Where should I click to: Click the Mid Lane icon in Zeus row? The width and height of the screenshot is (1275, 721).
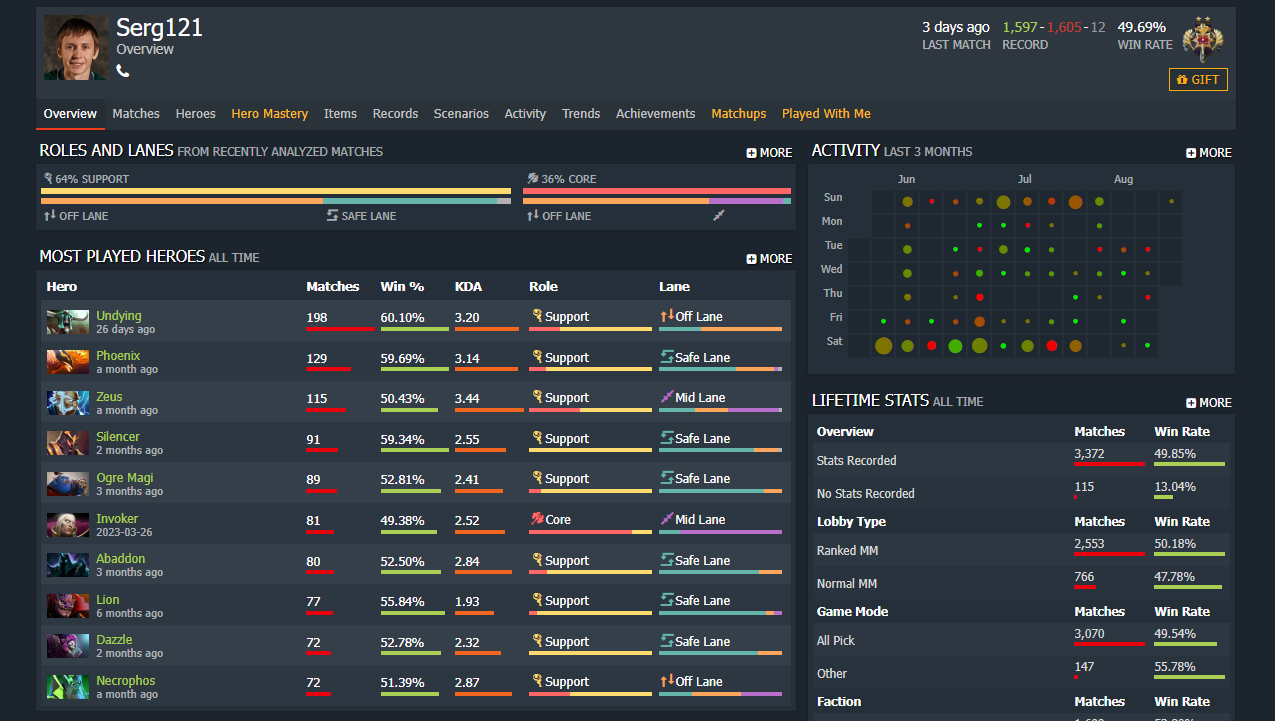[666, 397]
